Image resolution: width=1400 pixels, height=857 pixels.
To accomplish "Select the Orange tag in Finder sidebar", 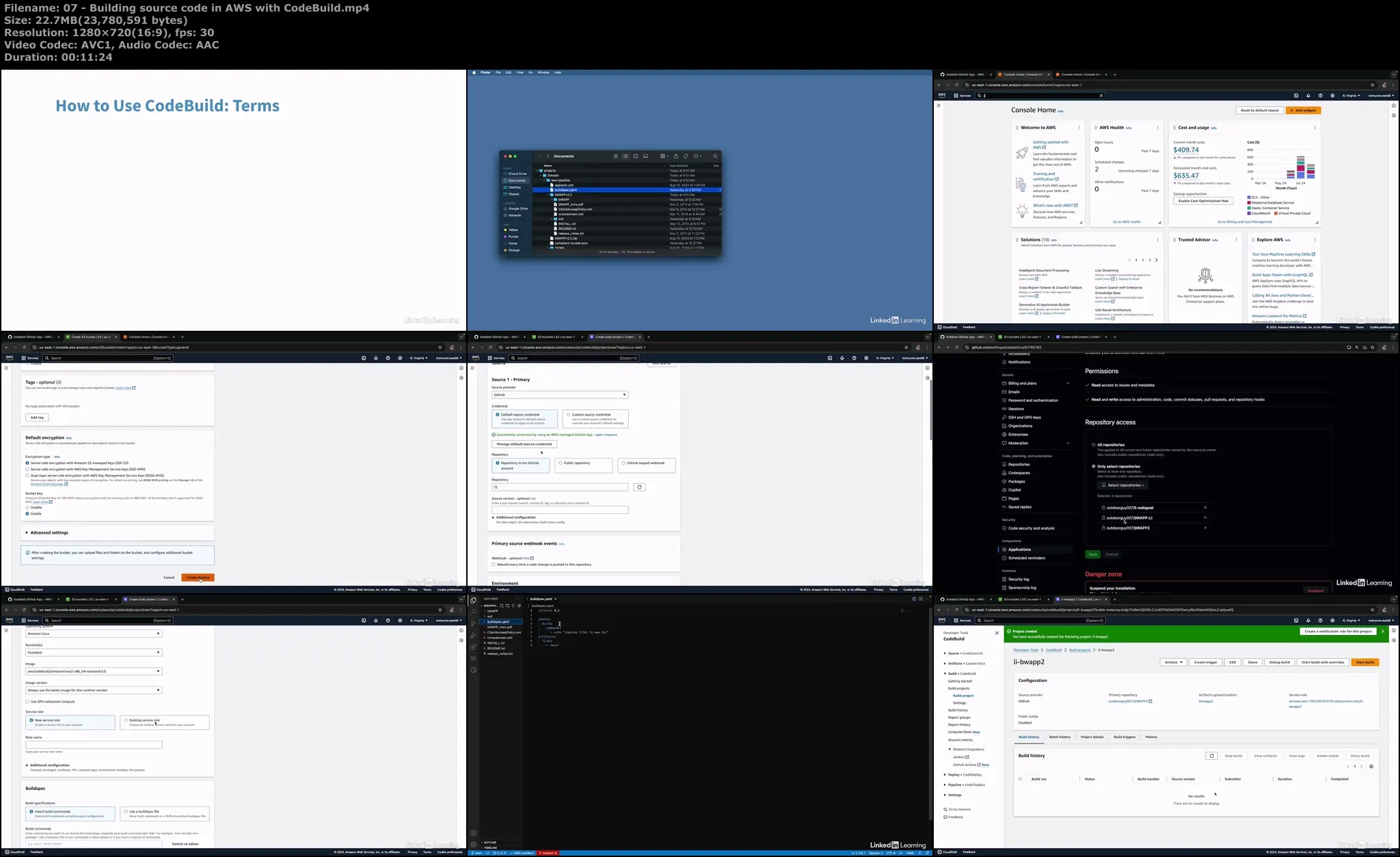I will coord(513,251).
